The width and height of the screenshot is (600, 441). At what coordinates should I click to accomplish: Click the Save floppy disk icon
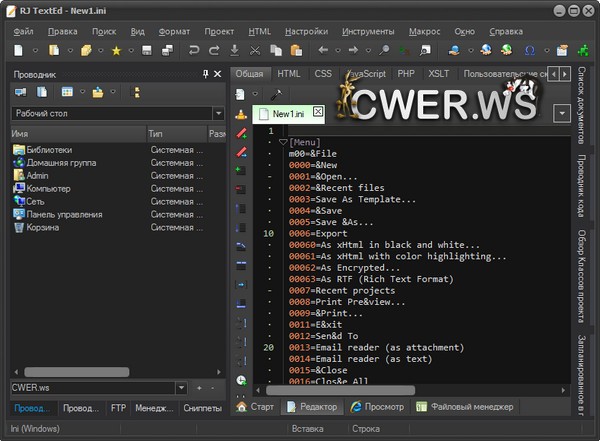146,50
